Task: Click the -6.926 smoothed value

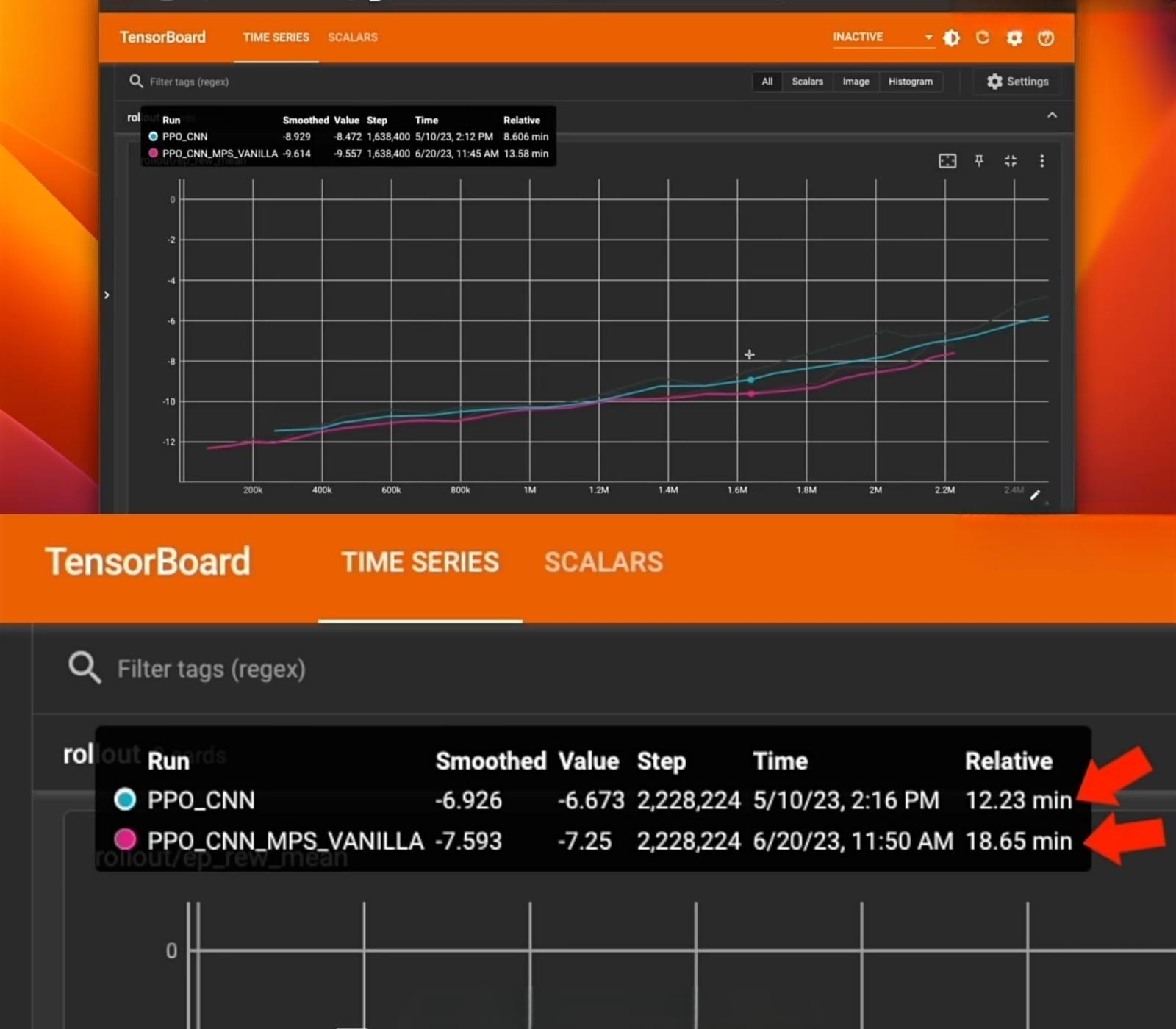Action: click(x=468, y=800)
